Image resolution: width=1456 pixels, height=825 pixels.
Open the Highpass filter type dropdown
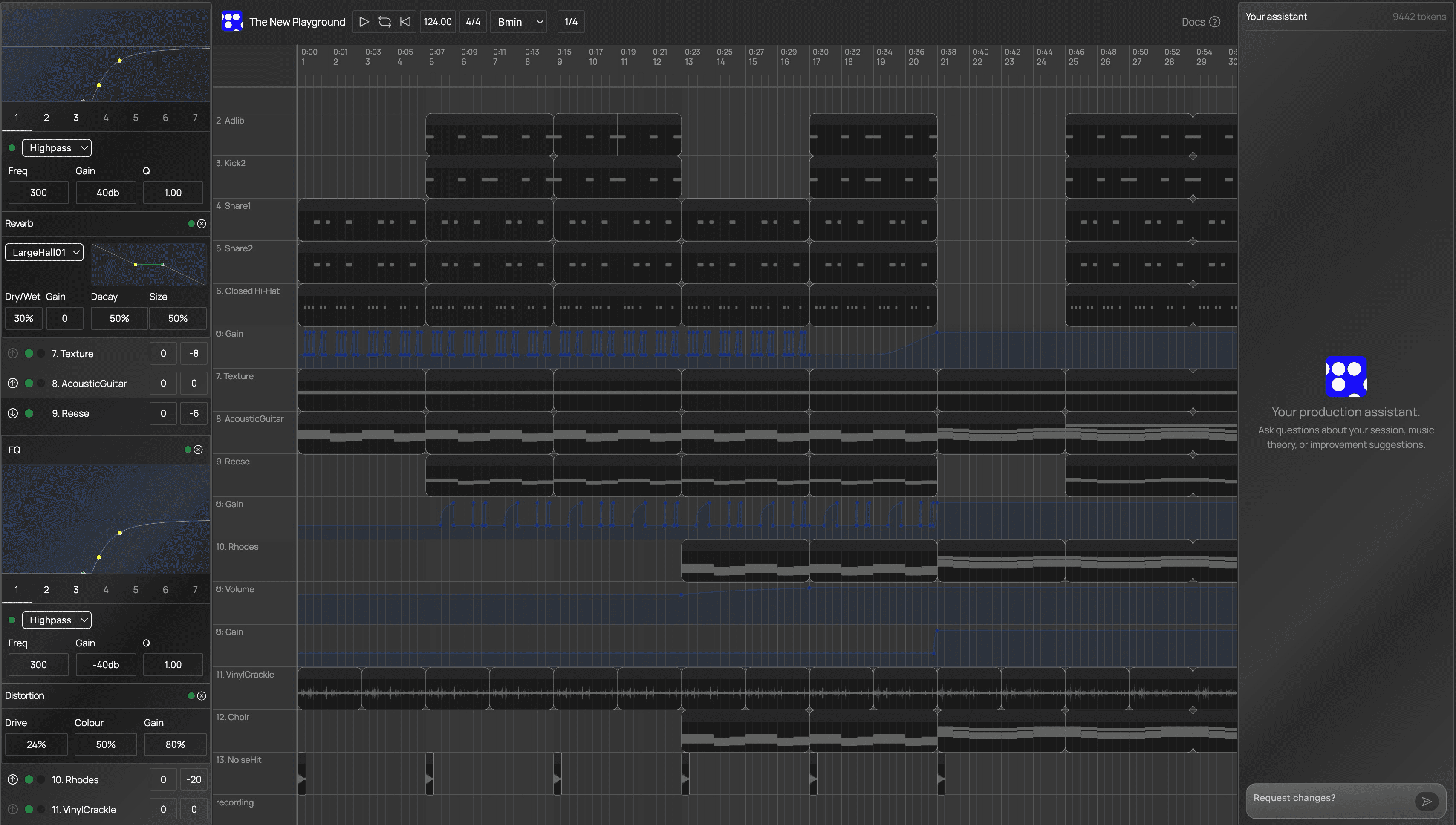tap(56, 147)
